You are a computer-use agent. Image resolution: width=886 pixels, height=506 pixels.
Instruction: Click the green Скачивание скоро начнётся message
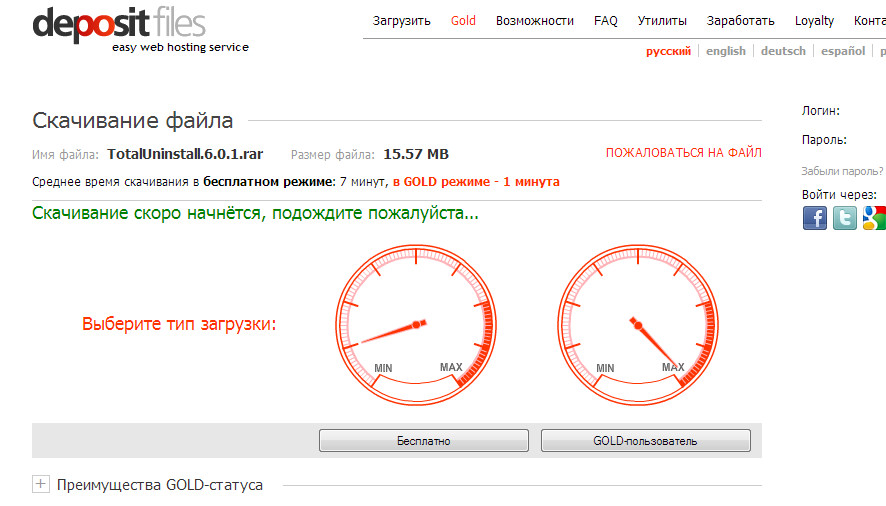(x=255, y=213)
